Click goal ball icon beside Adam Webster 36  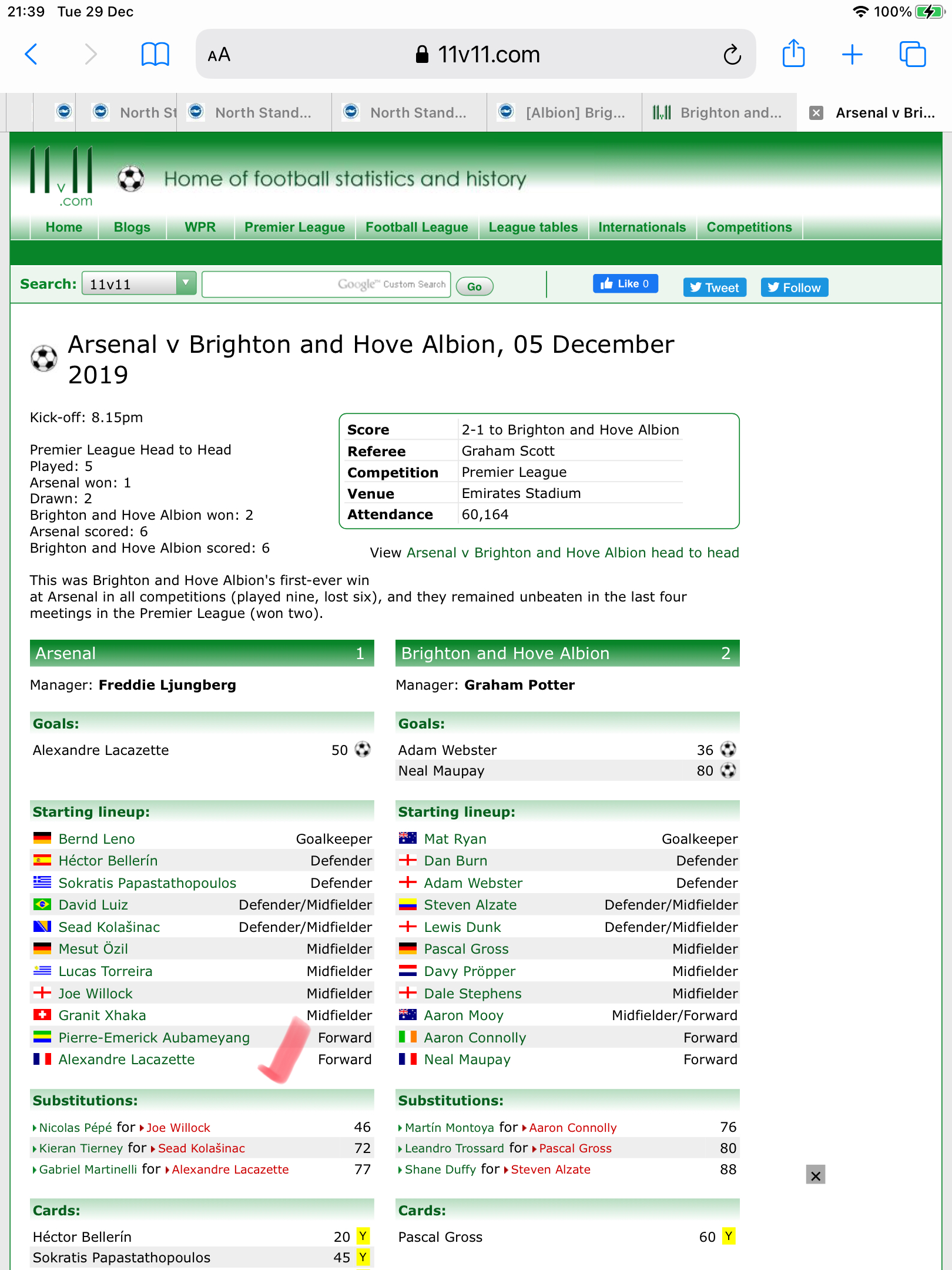(x=728, y=749)
